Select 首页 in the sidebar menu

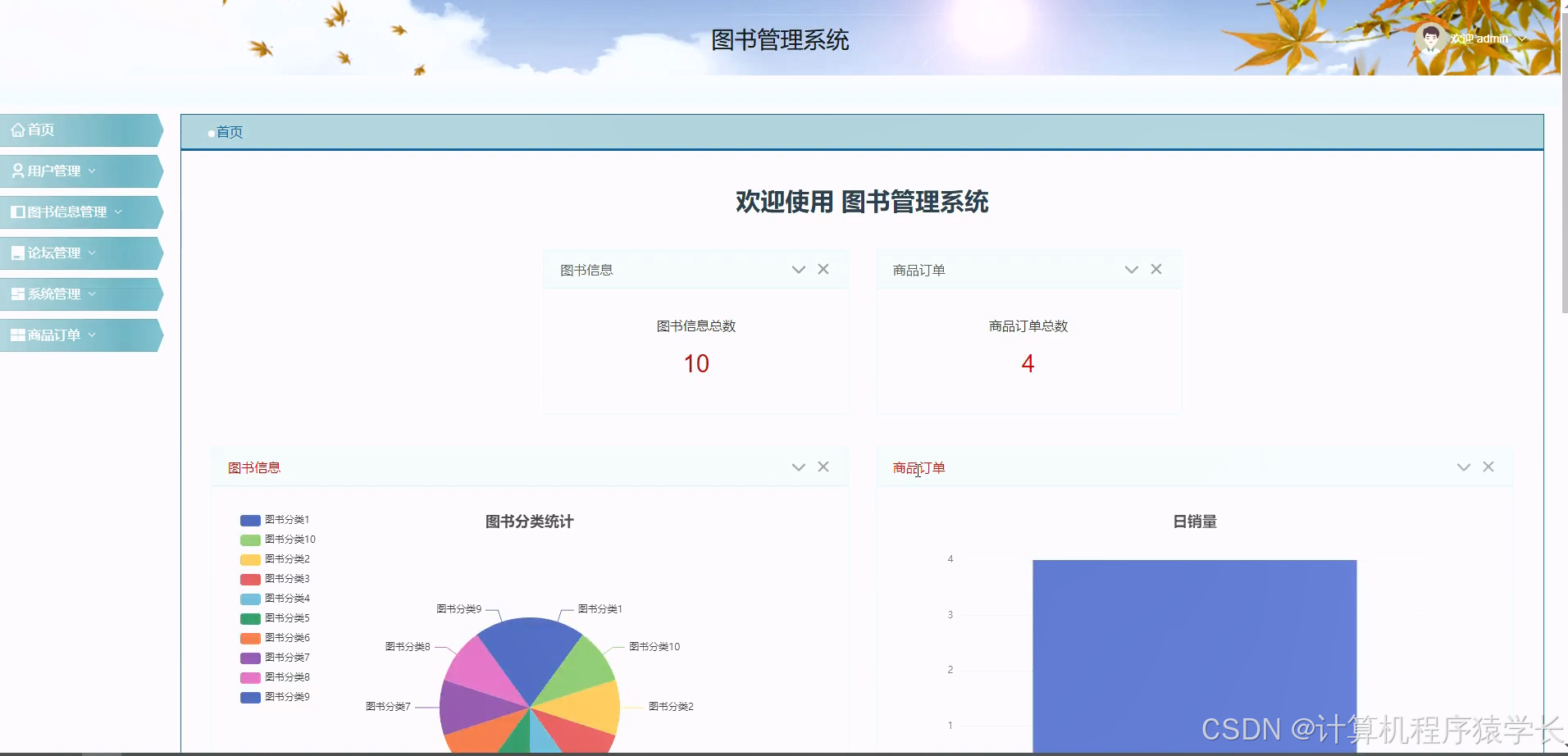click(41, 130)
